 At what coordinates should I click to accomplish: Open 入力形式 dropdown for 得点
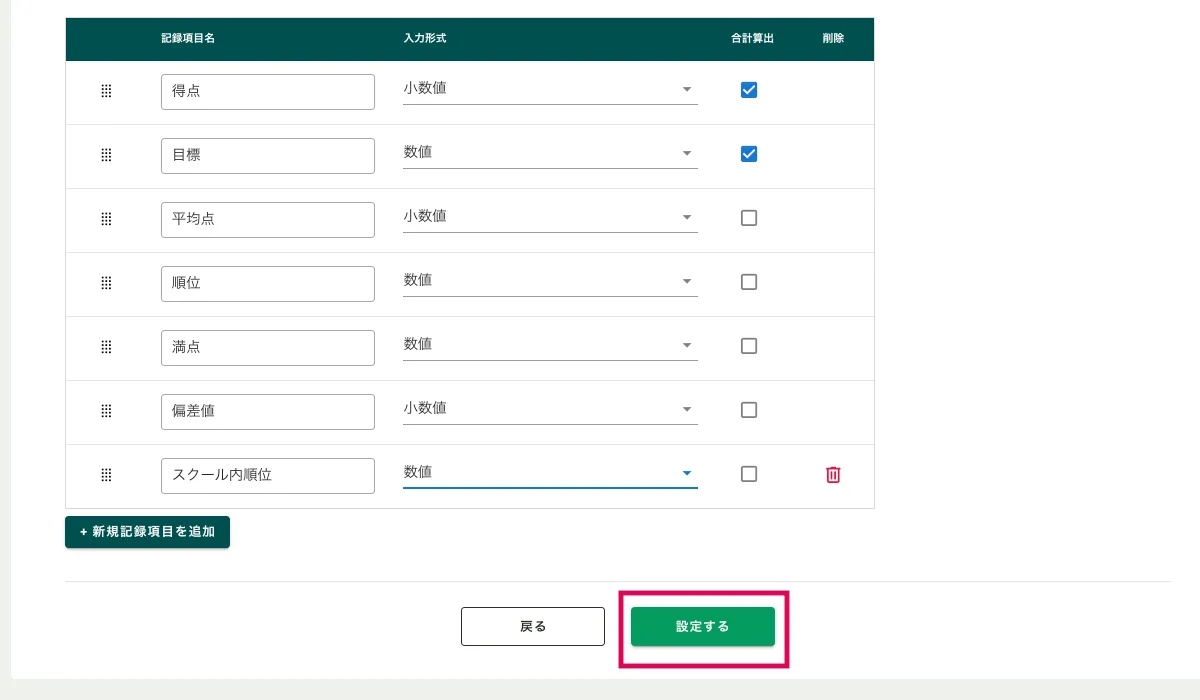click(x=549, y=89)
